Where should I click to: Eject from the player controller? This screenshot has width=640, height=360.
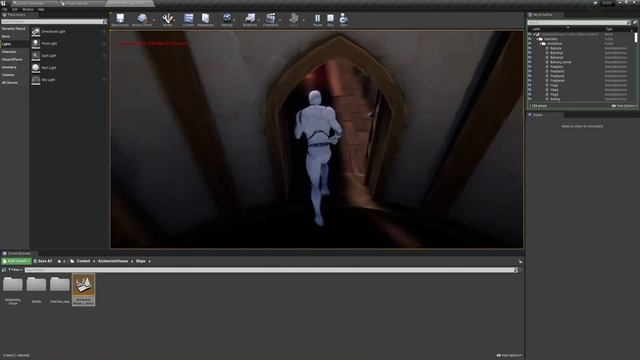tap(343, 19)
